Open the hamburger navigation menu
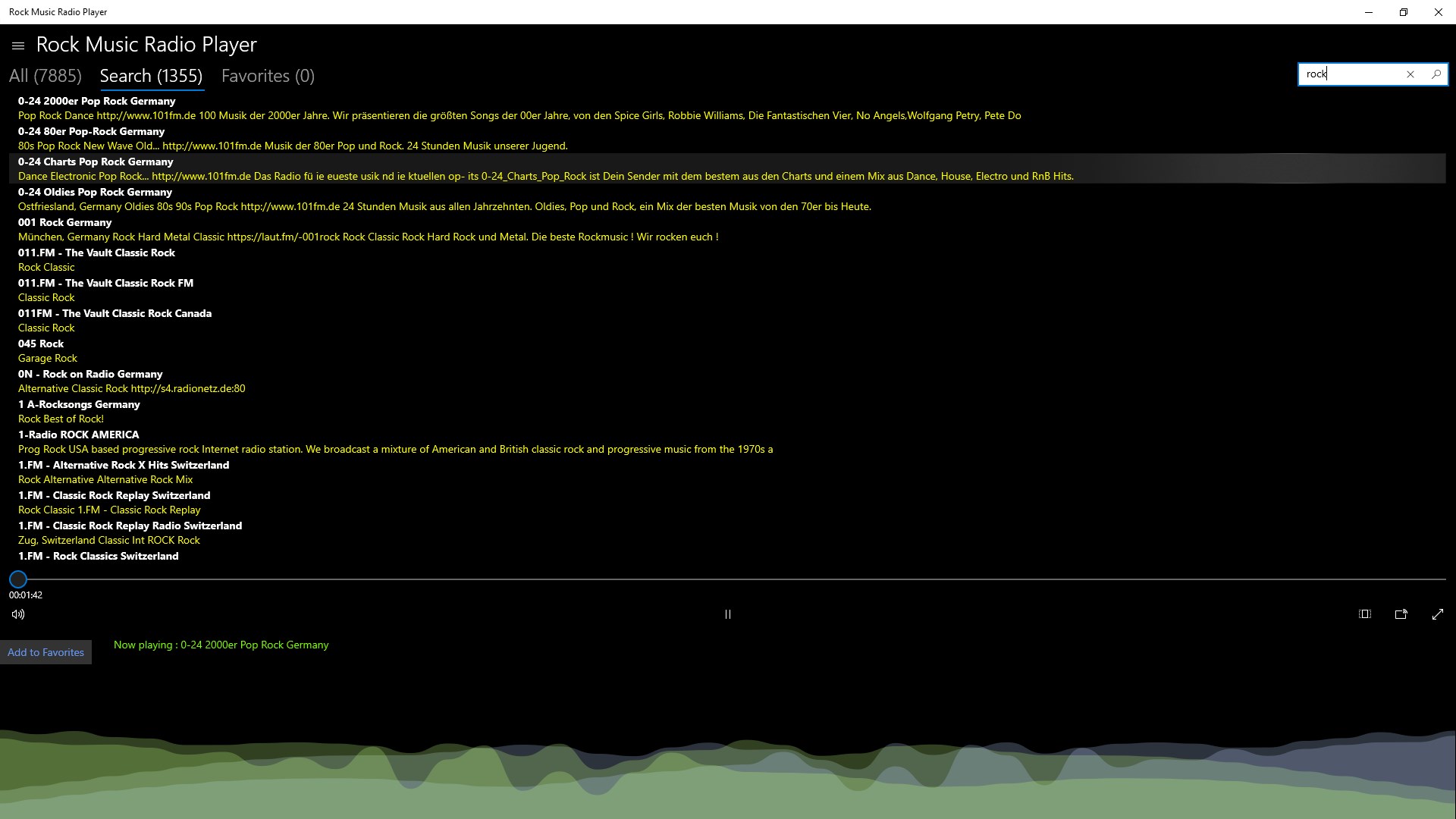The image size is (1456, 819). tap(18, 45)
